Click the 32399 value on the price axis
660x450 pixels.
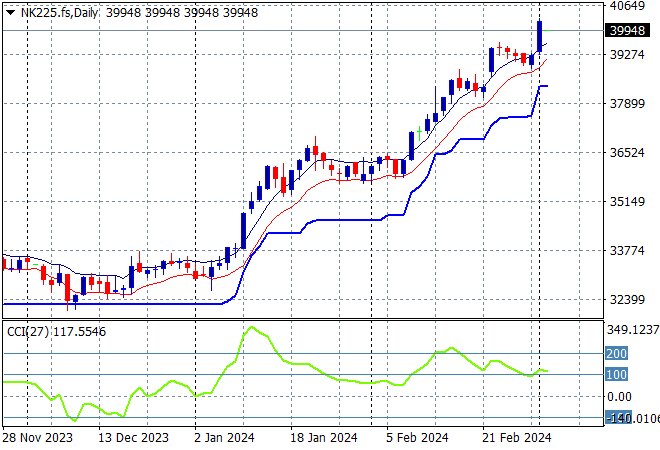625,300
